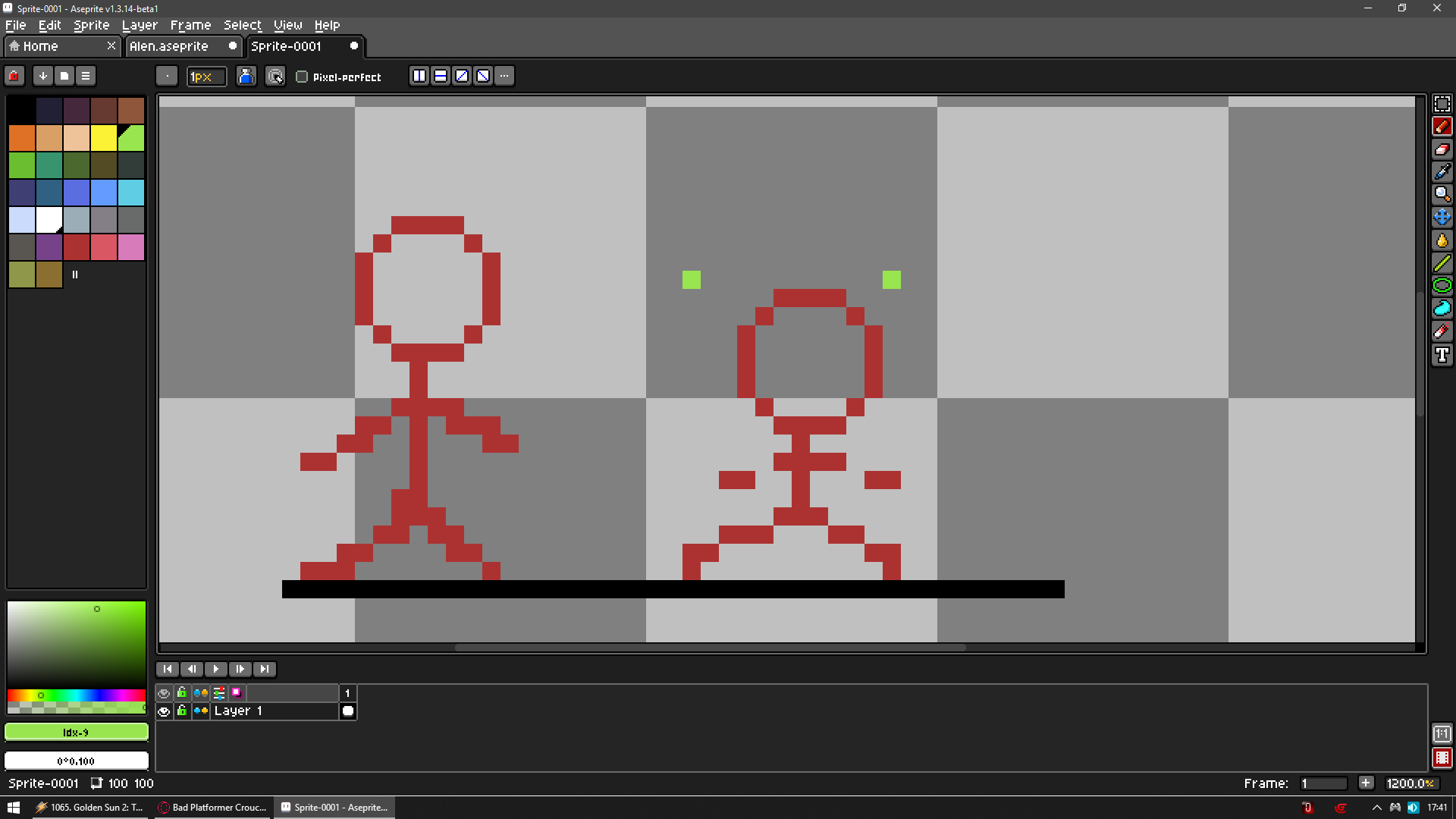Image resolution: width=1456 pixels, height=819 pixels.
Task: Select the Eraser tool
Action: point(1442,149)
